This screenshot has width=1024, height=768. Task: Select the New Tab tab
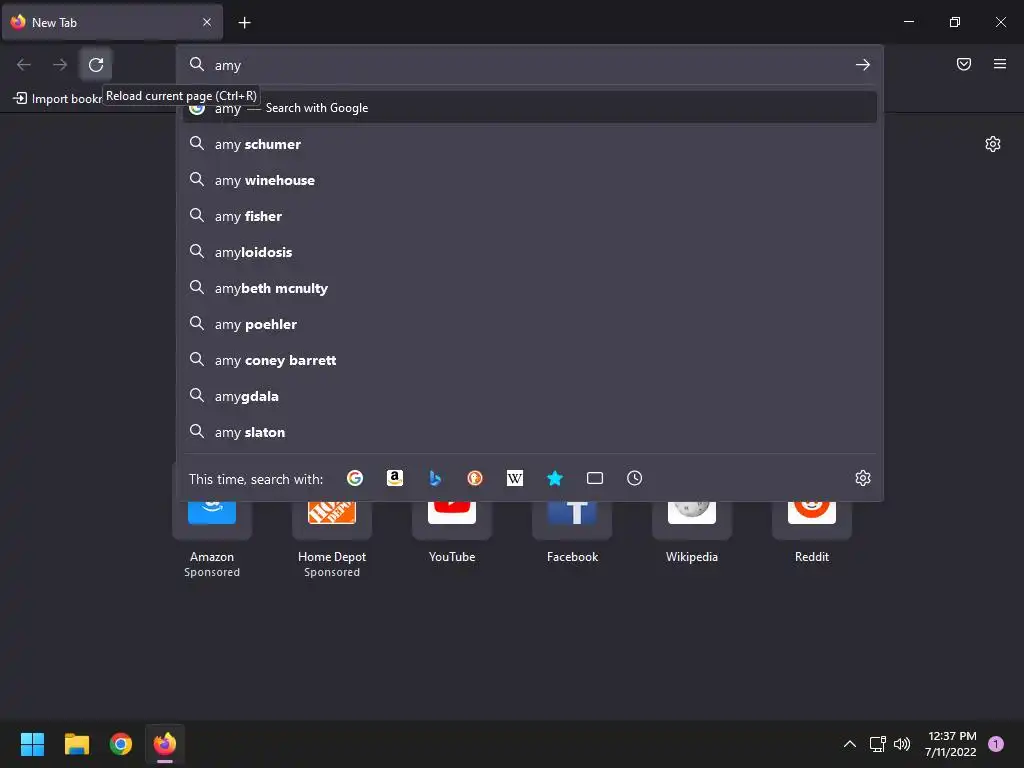click(112, 22)
